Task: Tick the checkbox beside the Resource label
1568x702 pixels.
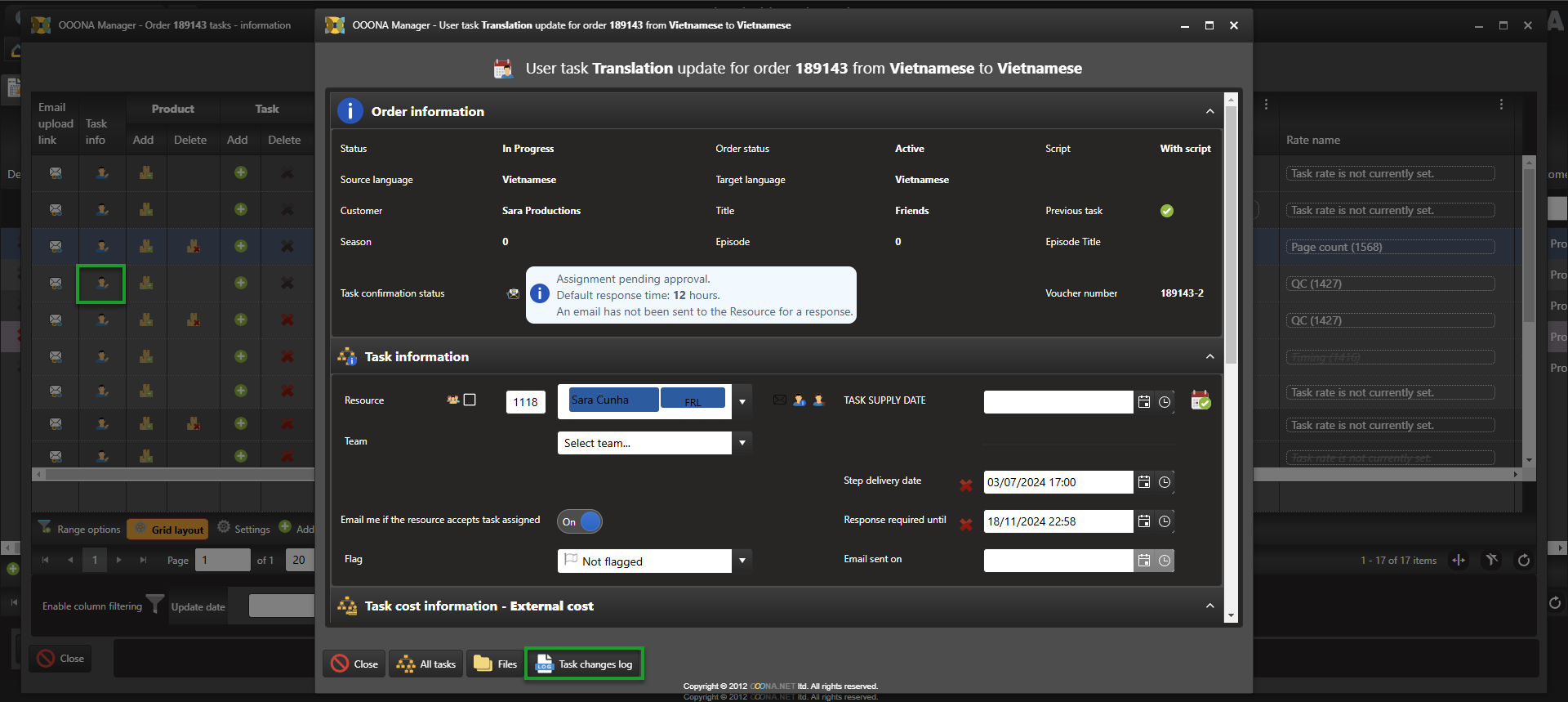Action: [x=470, y=400]
